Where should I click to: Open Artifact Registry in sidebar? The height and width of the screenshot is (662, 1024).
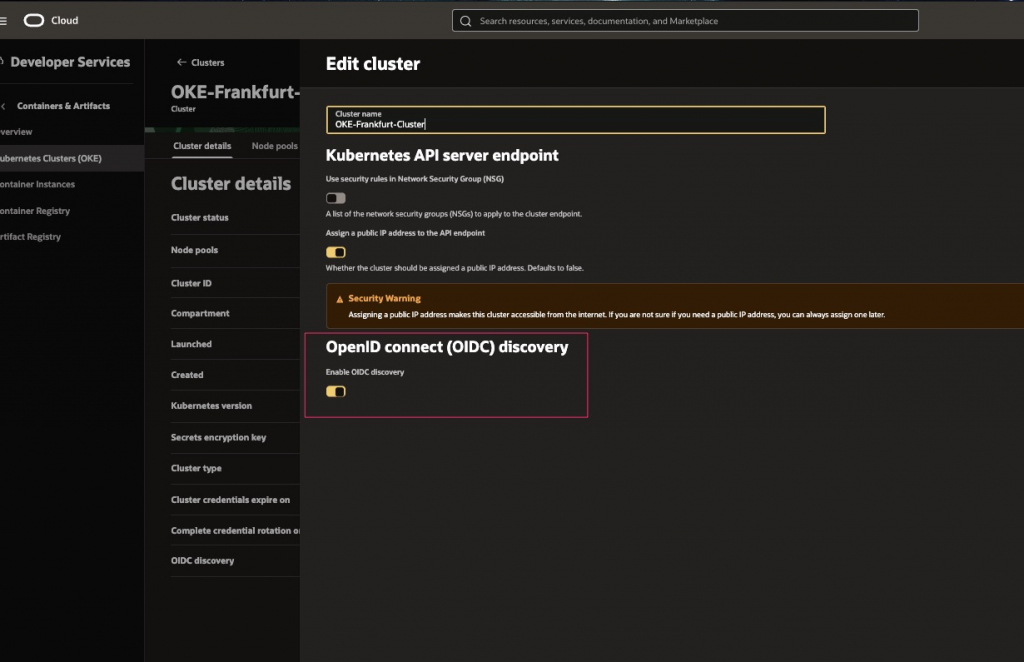tap(30, 236)
